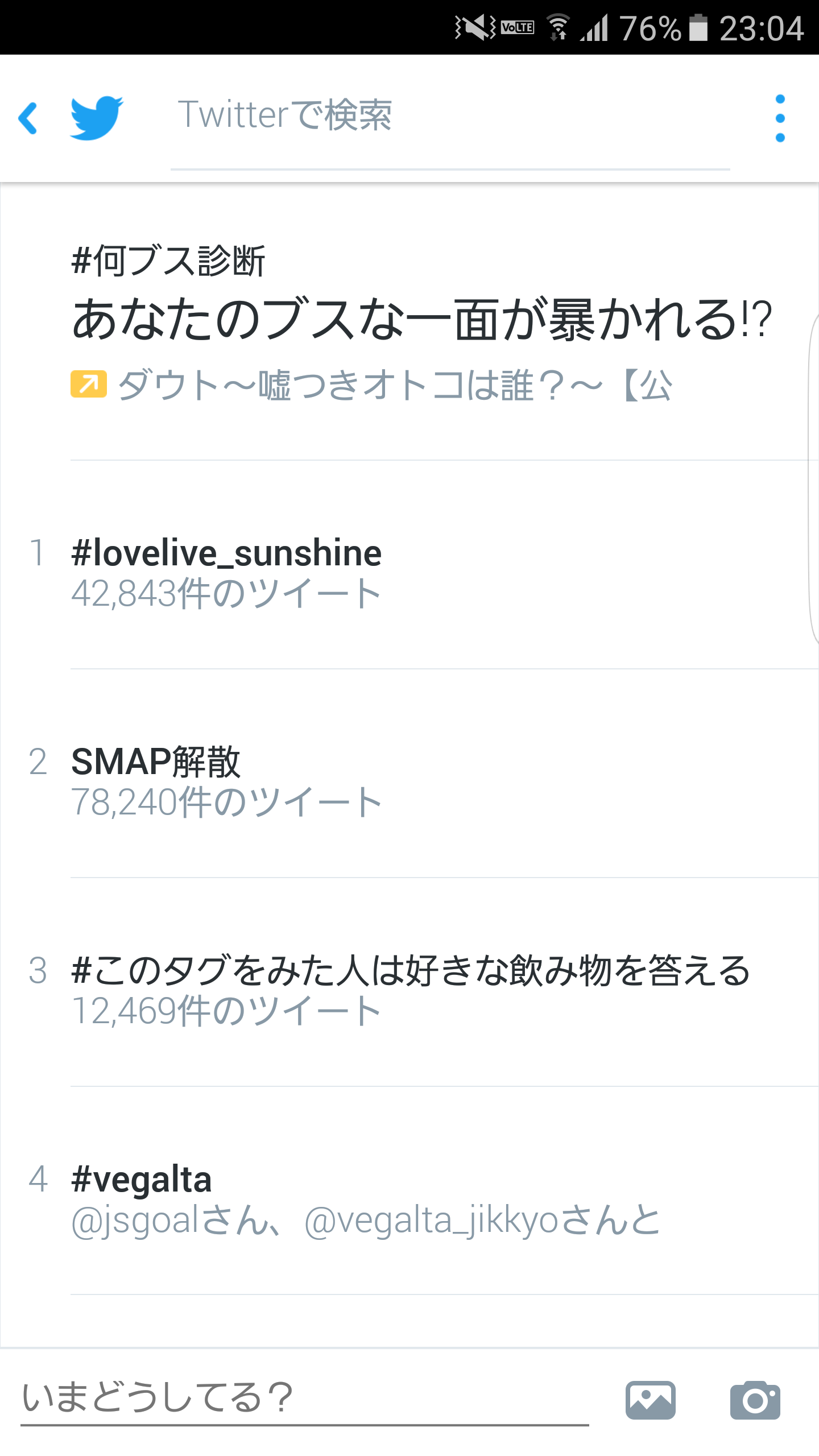Tap the muted vibrate status icon
Screen dimensions: 819x1456
click(x=475, y=27)
